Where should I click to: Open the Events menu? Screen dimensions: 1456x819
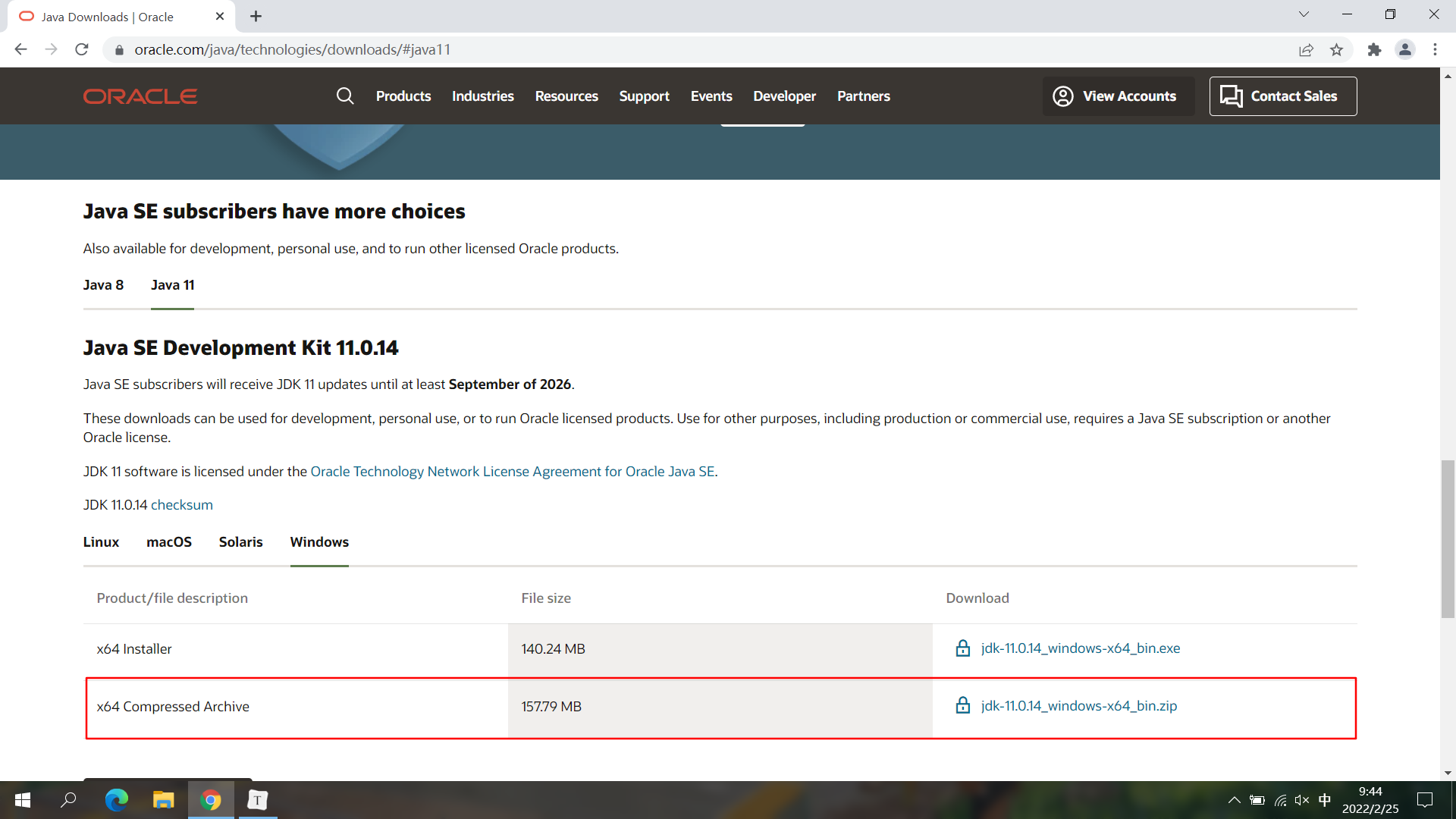711,96
